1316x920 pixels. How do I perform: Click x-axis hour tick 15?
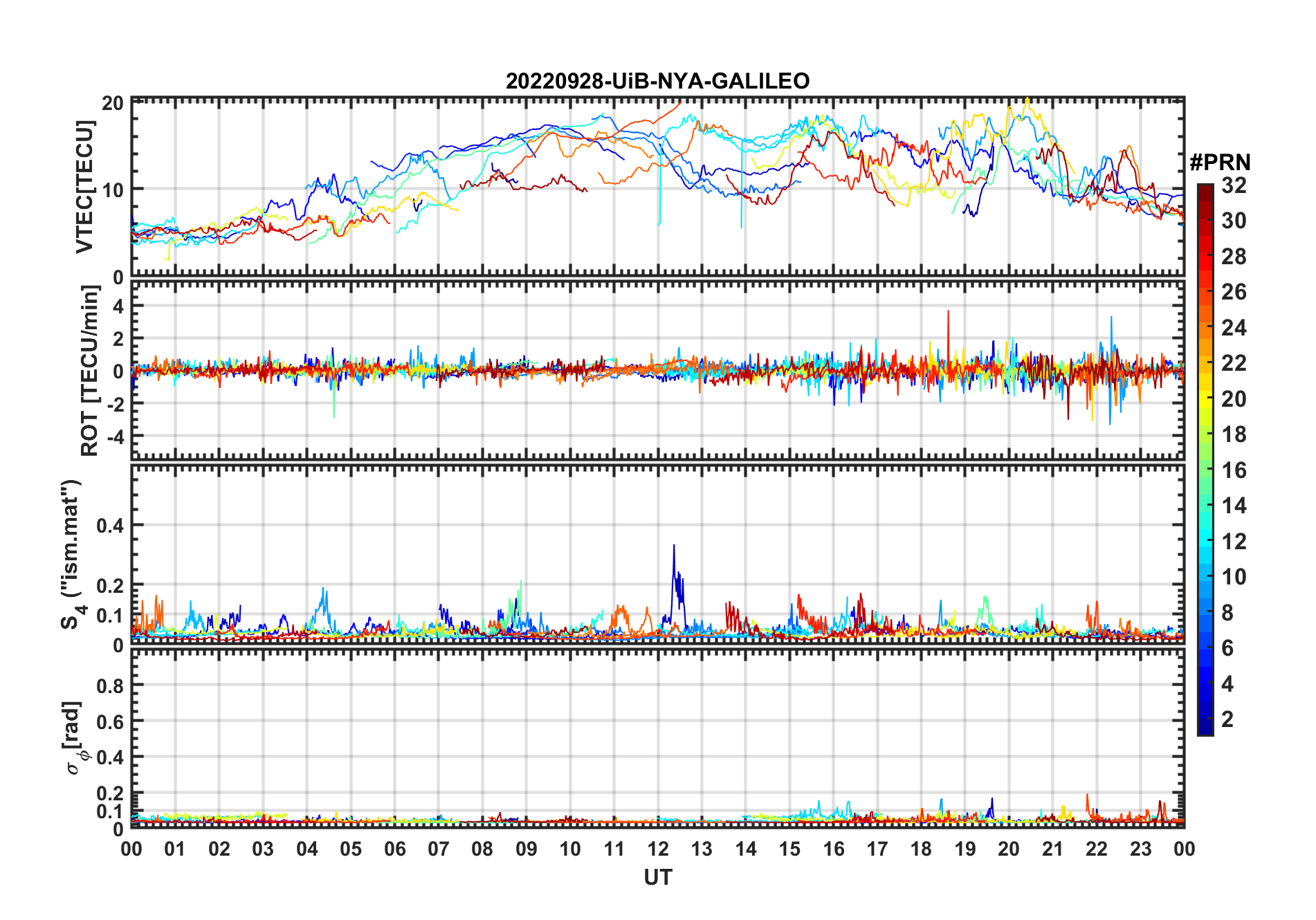click(x=789, y=849)
